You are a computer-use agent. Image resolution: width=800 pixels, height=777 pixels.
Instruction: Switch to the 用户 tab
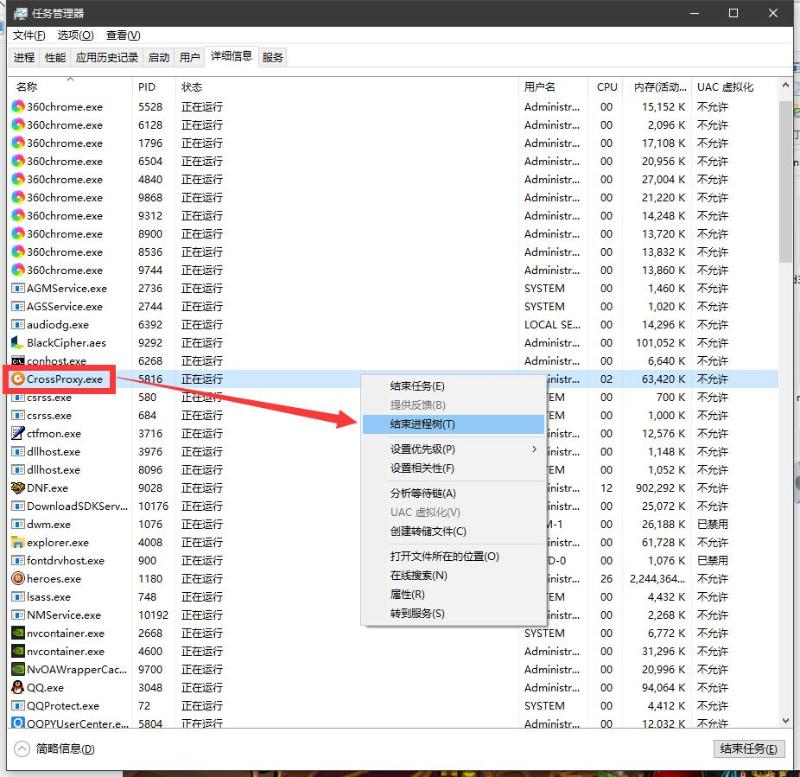pyautogui.click(x=189, y=57)
